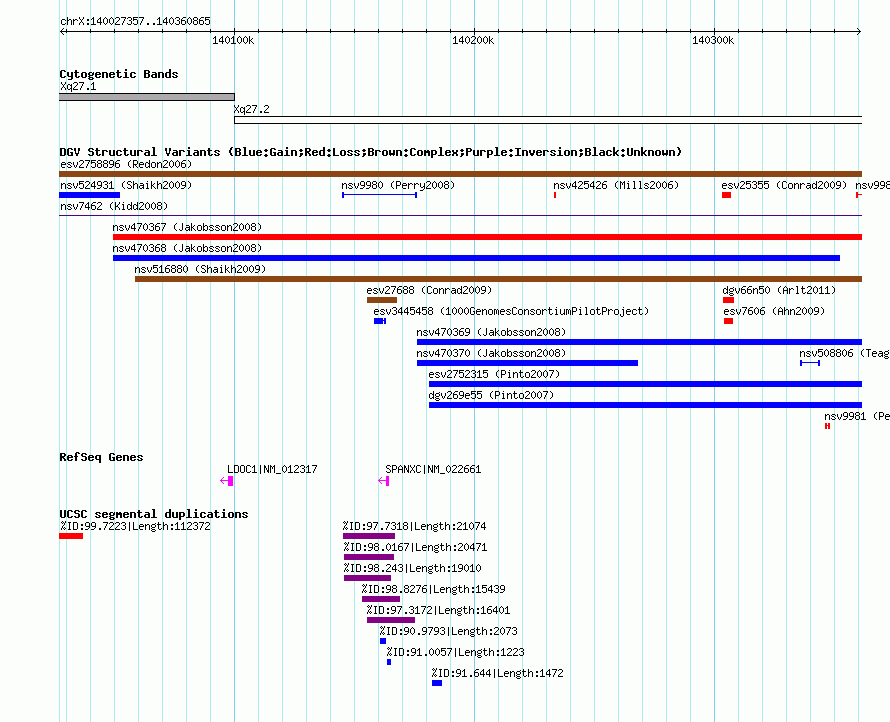This screenshot has width=890, height=722.
Task: Click the blue duplication block Length:2073
Action: click(383, 641)
